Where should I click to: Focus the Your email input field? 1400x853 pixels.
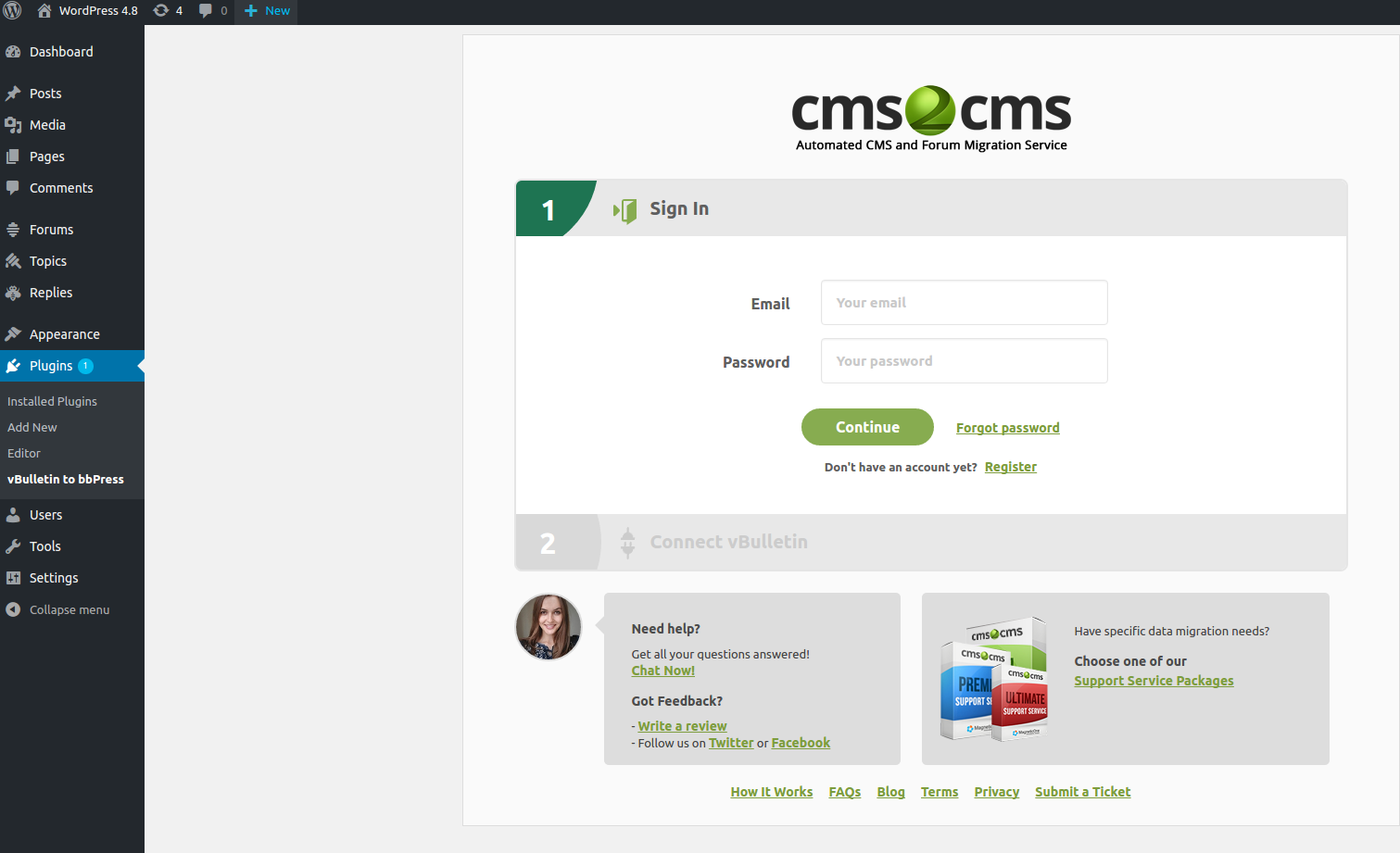[x=965, y=303]
